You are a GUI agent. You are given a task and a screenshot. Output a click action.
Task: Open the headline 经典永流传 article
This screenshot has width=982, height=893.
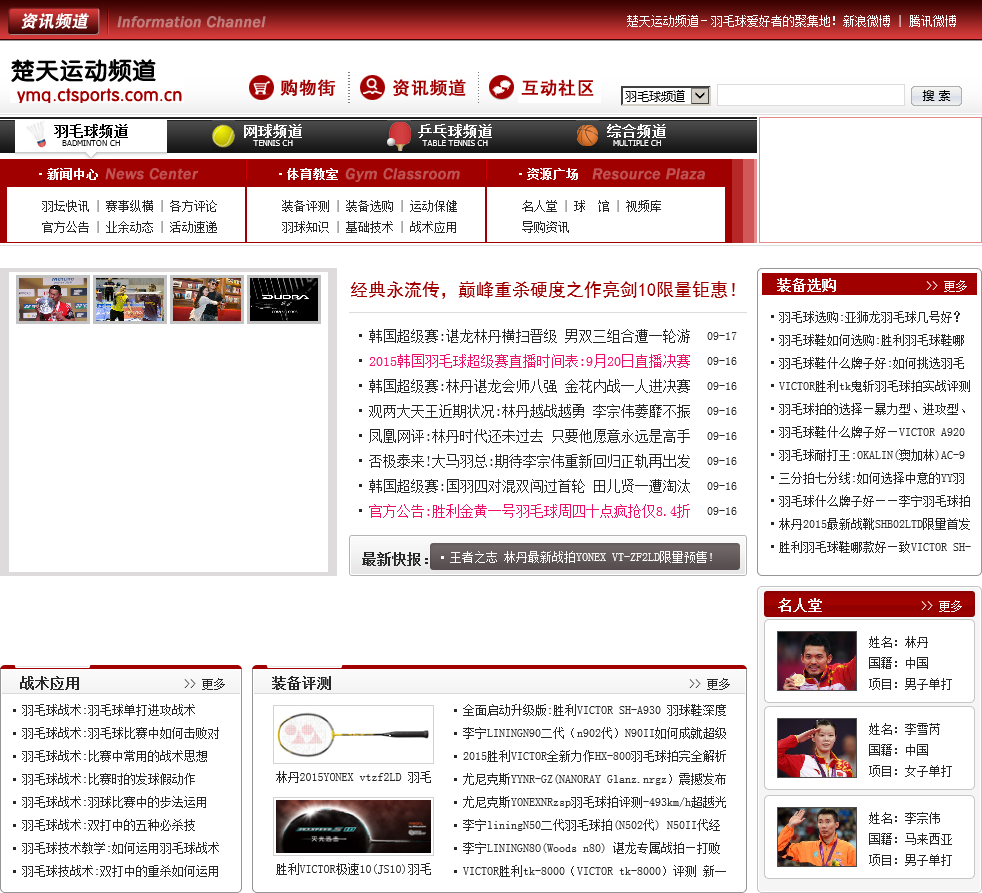click(544, 290)
